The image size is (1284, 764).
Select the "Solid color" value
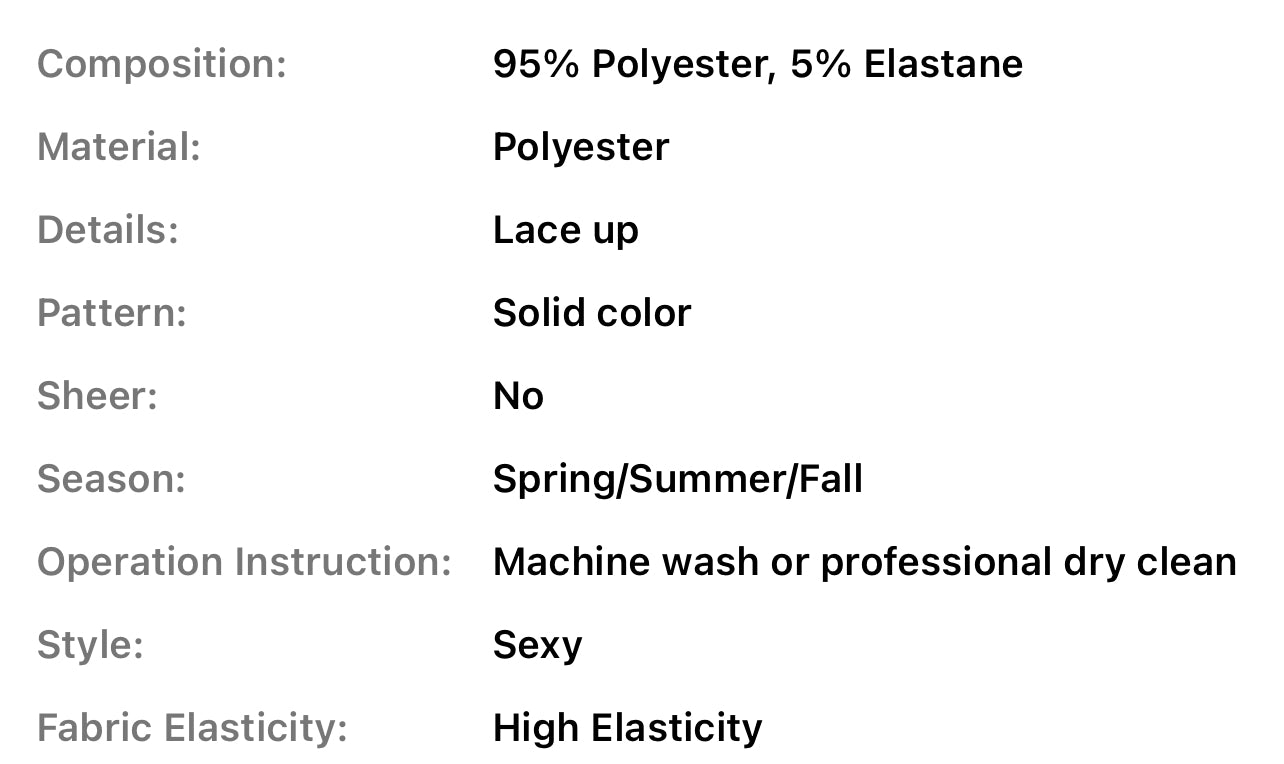coord(592,314)
